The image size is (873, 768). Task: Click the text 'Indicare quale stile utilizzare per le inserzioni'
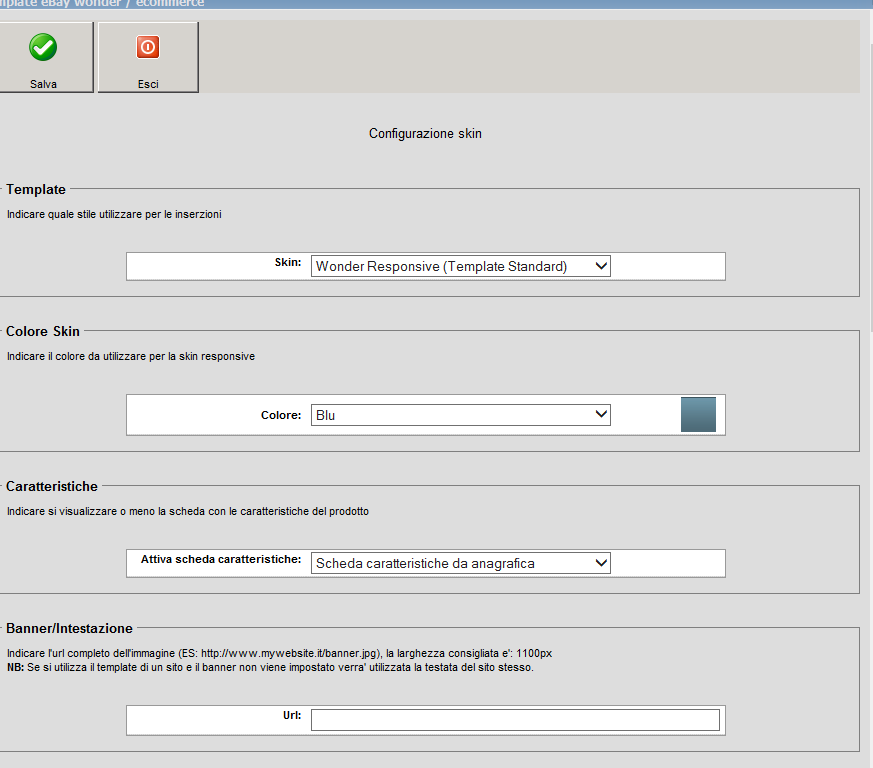[x=114, y=214]
